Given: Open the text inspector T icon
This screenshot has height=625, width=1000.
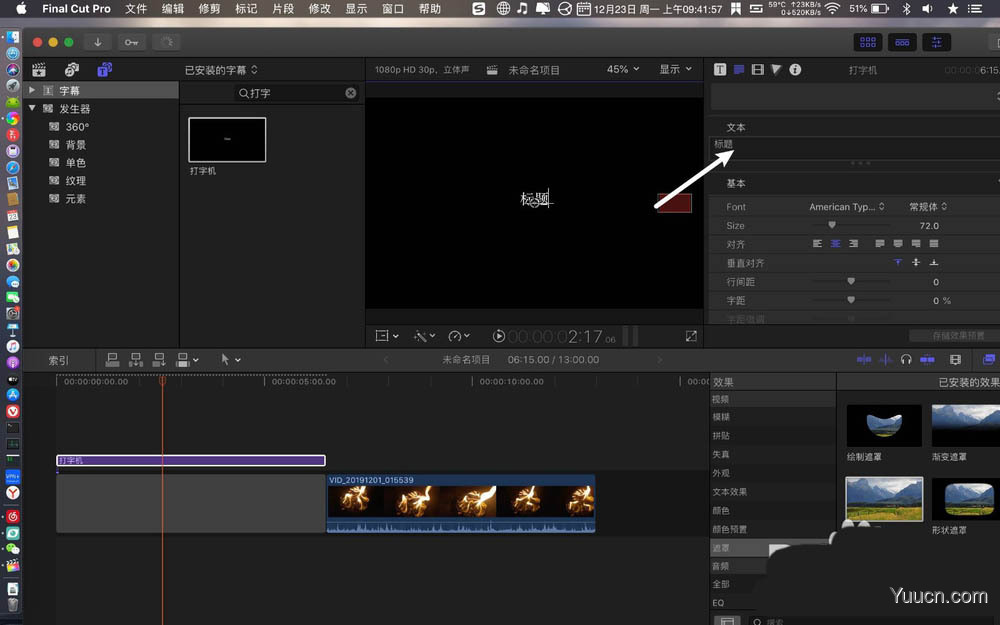Looking at the screenshot, I should [720, 70].
